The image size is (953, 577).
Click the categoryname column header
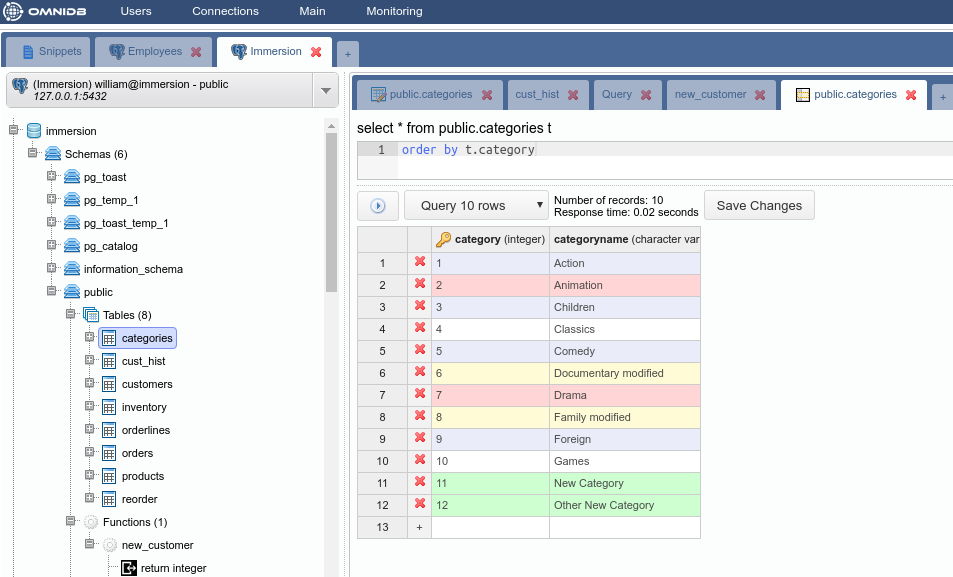pyautogui.click(x=625, y=240)
